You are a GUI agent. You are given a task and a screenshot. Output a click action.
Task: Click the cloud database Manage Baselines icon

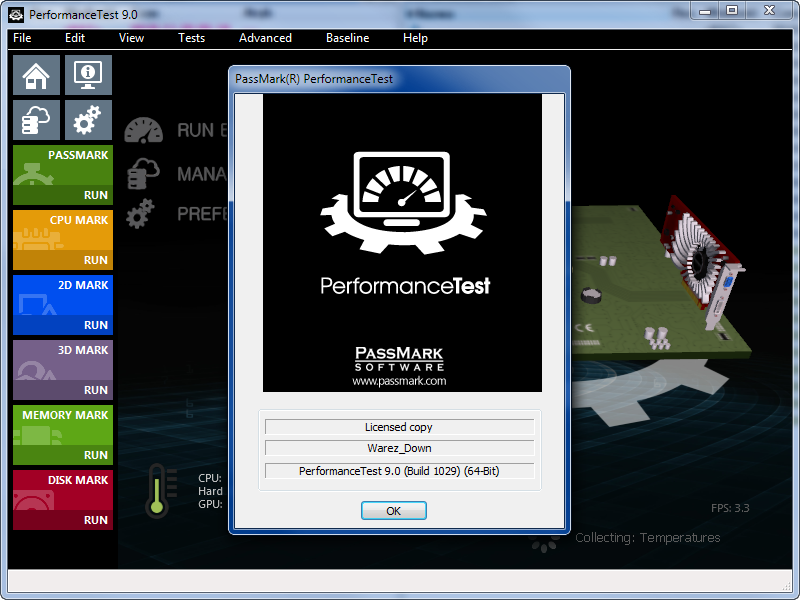click(143, 173)
